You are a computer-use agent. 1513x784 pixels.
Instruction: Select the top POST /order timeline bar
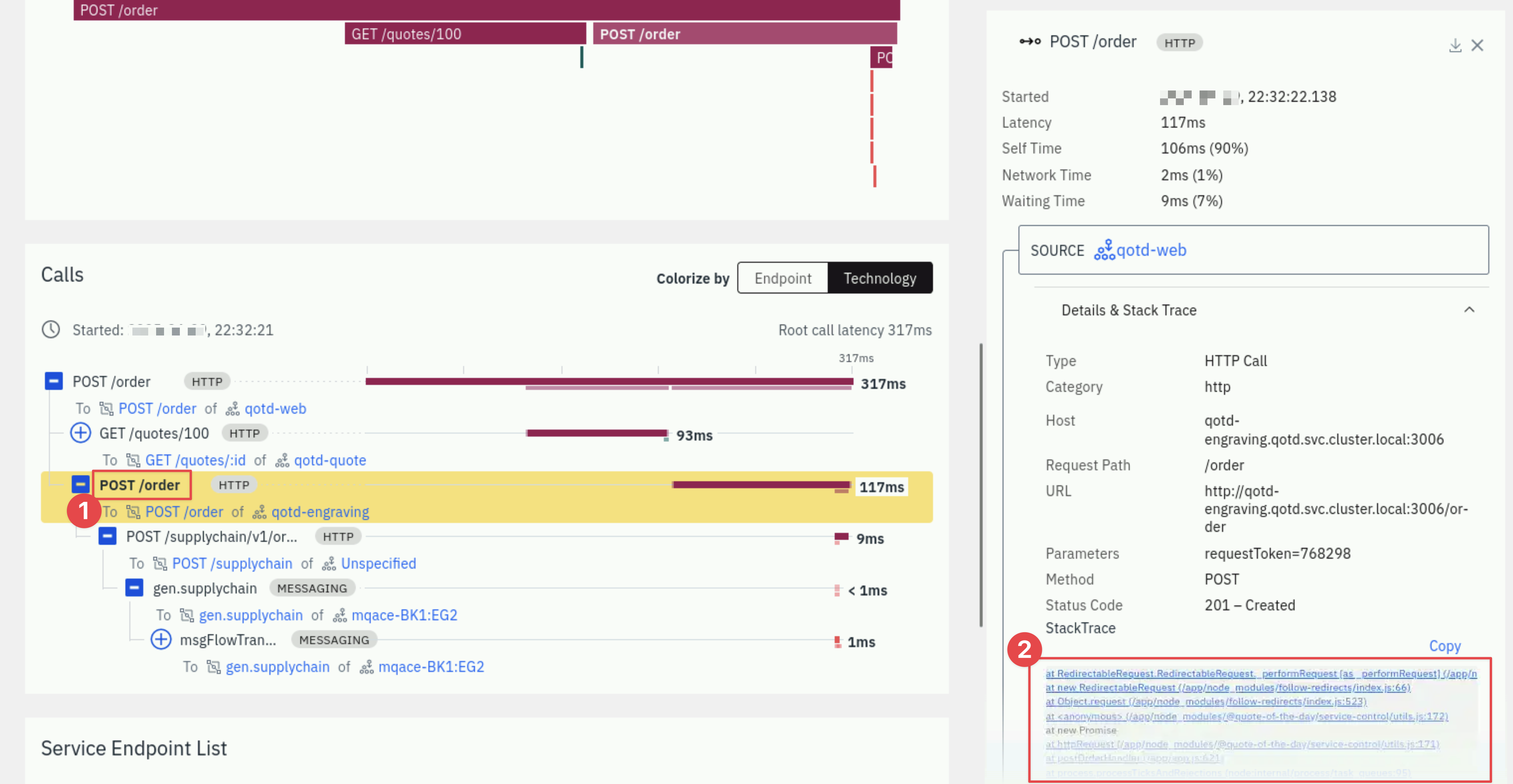tap(486, 10)
